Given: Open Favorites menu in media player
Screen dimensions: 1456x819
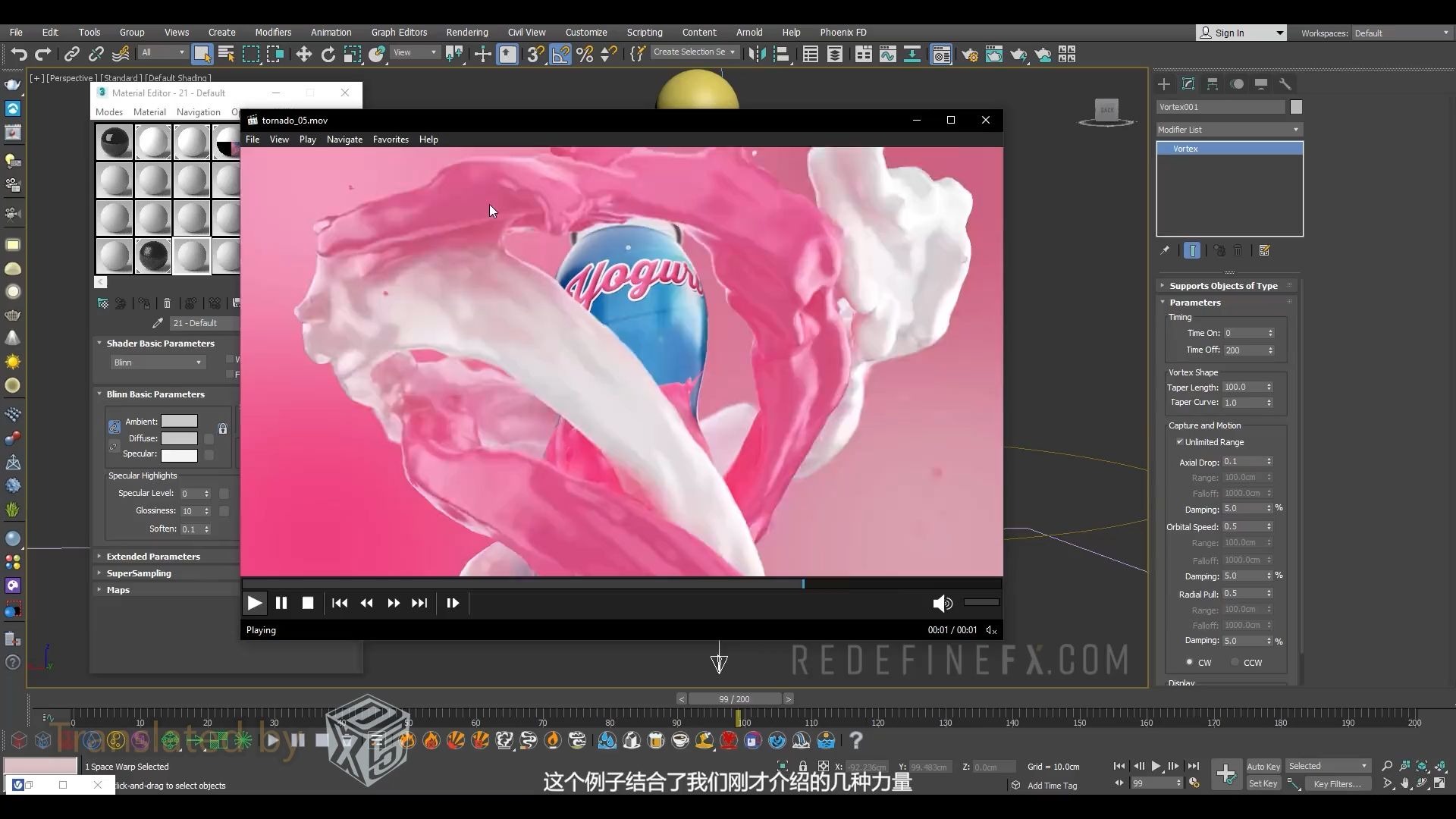Looking at the screenshot, I should coord(391,140).
